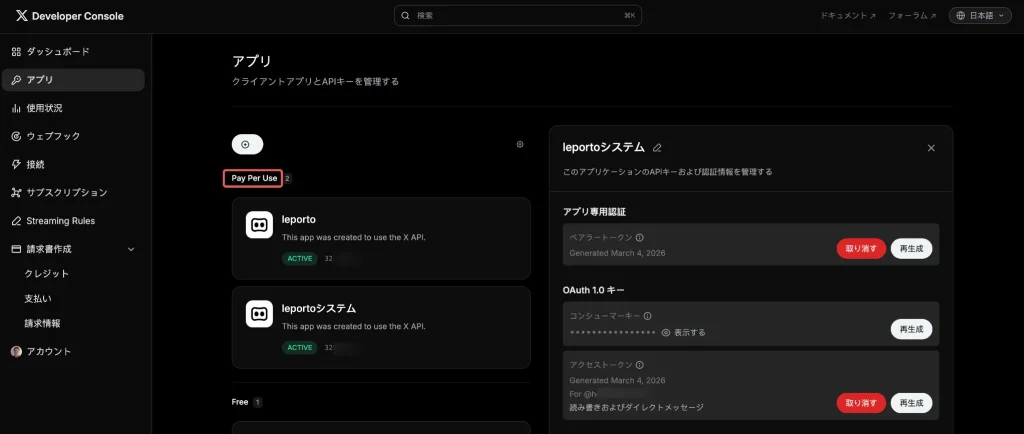This screenshot has width=1024, height=434.
Task: Click the leporto app icon thumbnail
Action: 259,225
